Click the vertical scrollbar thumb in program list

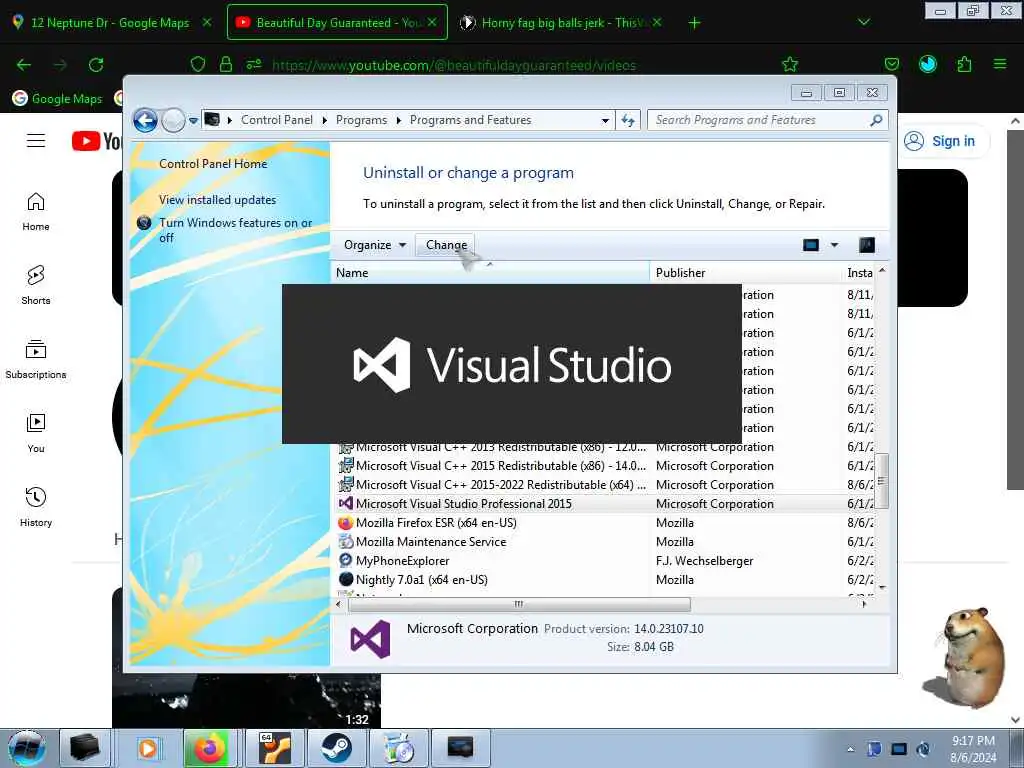click(x=882, y=481)
